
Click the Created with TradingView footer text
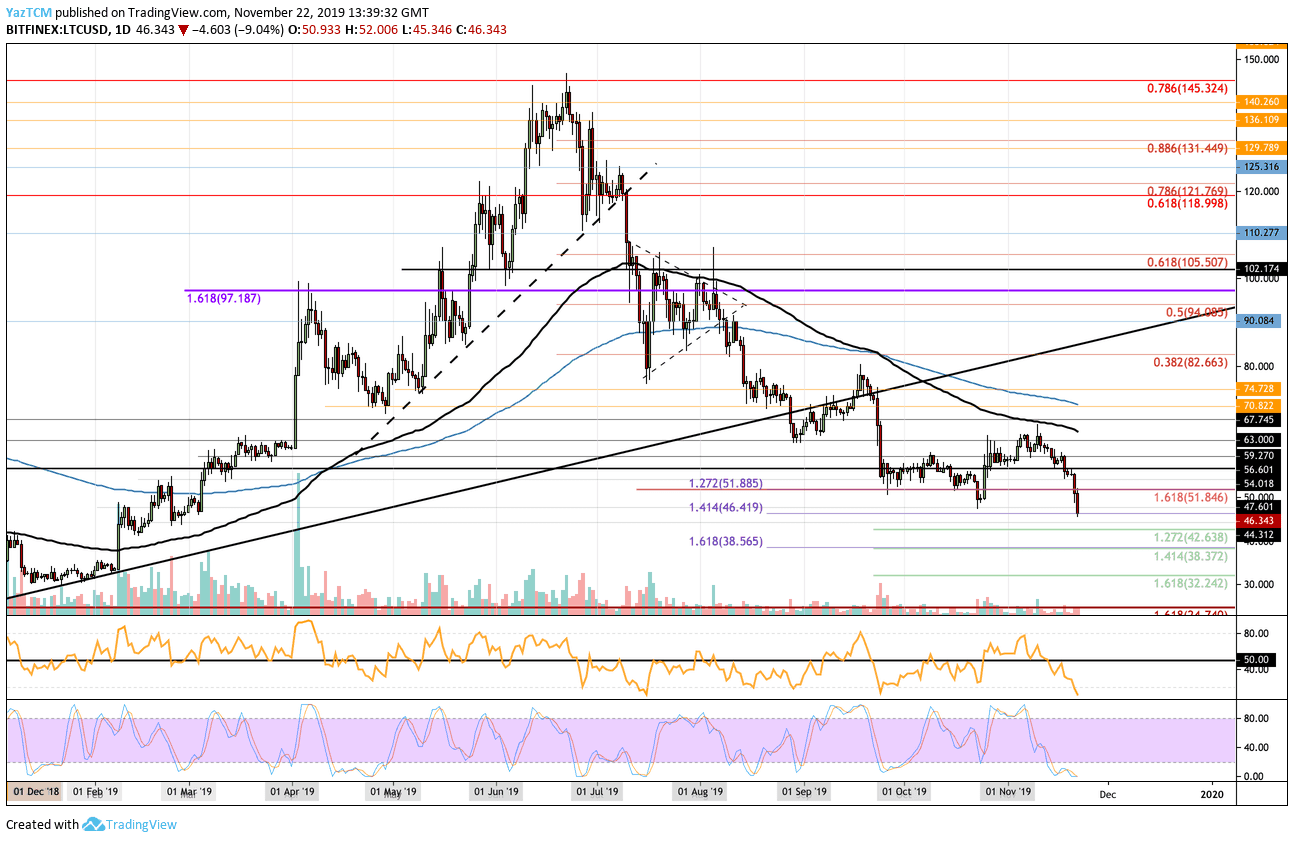point(91,825)
